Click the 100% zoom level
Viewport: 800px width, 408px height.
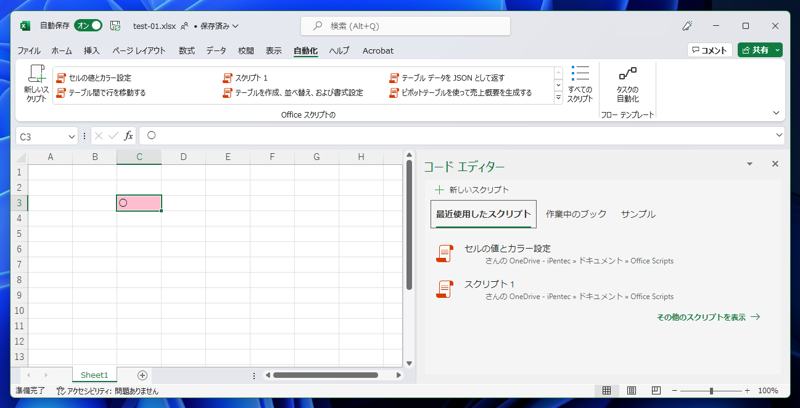point(768,391)
